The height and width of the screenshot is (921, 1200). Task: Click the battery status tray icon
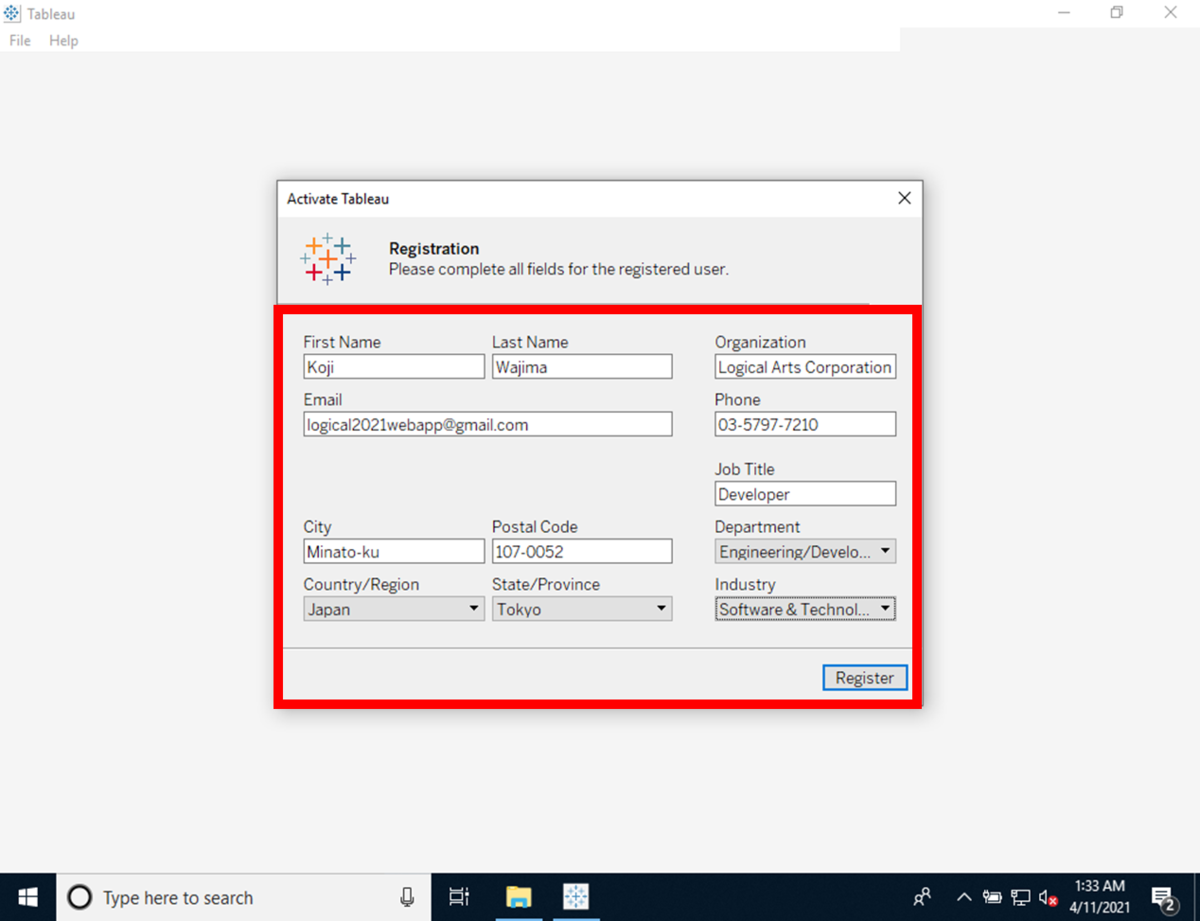pos(992,897)
